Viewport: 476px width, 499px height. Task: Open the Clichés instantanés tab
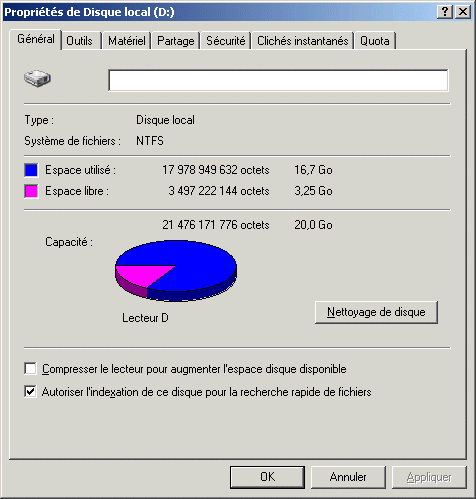tap(302, 41)
